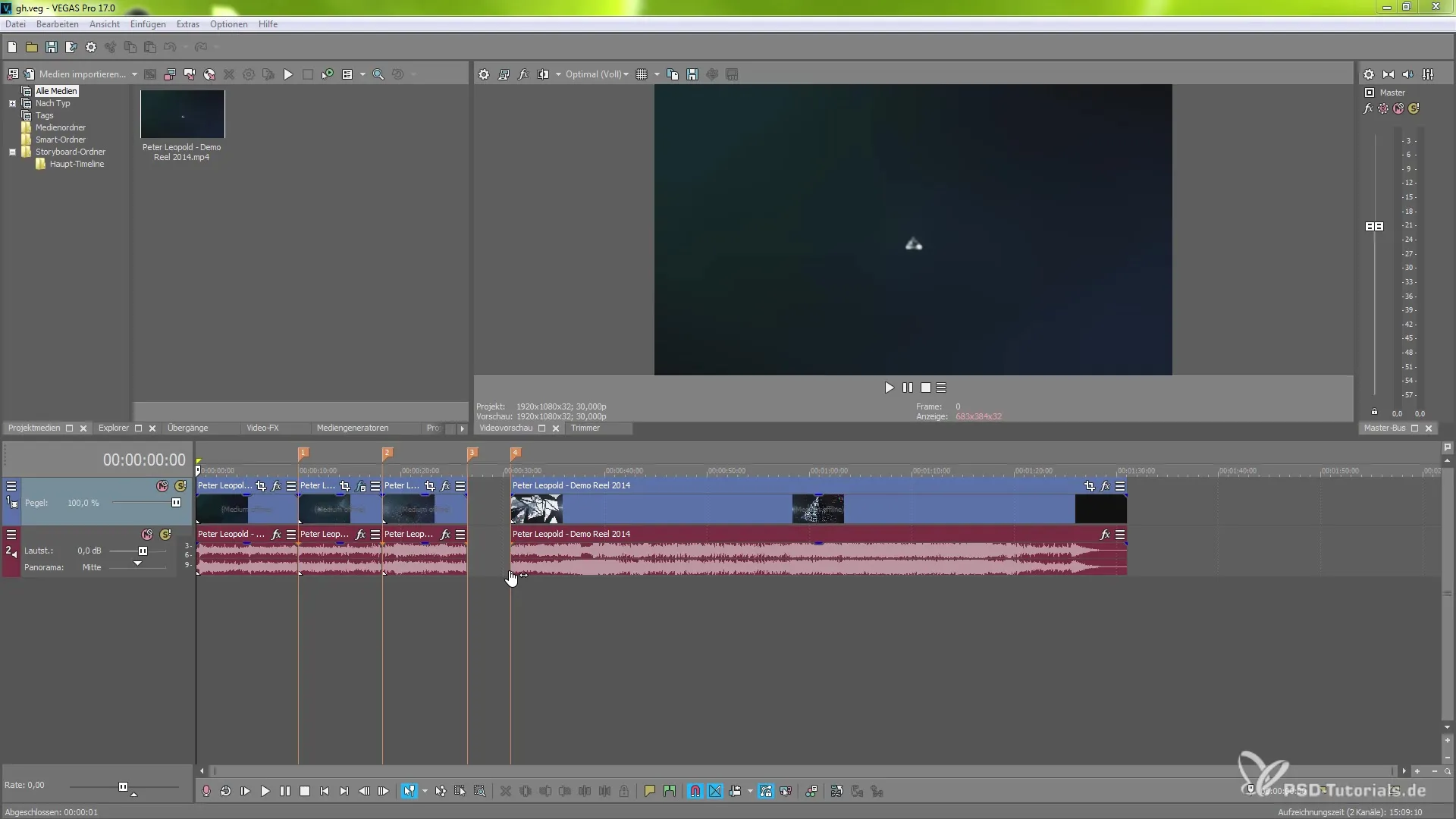Play in the video preview window
This screenshot has height=819, width=1456.
coord(889,388)
